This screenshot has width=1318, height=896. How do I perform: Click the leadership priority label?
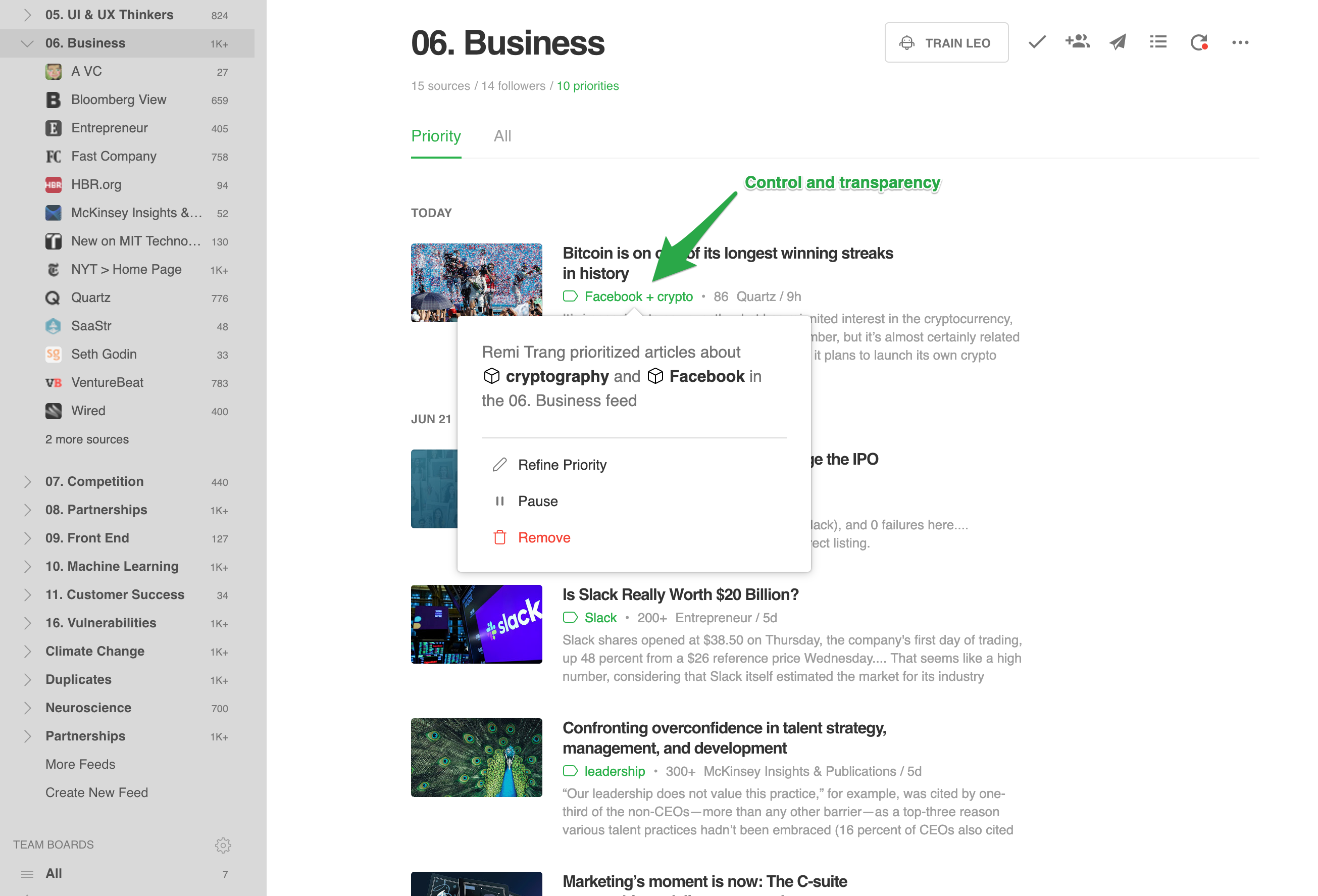pos(615,771)
